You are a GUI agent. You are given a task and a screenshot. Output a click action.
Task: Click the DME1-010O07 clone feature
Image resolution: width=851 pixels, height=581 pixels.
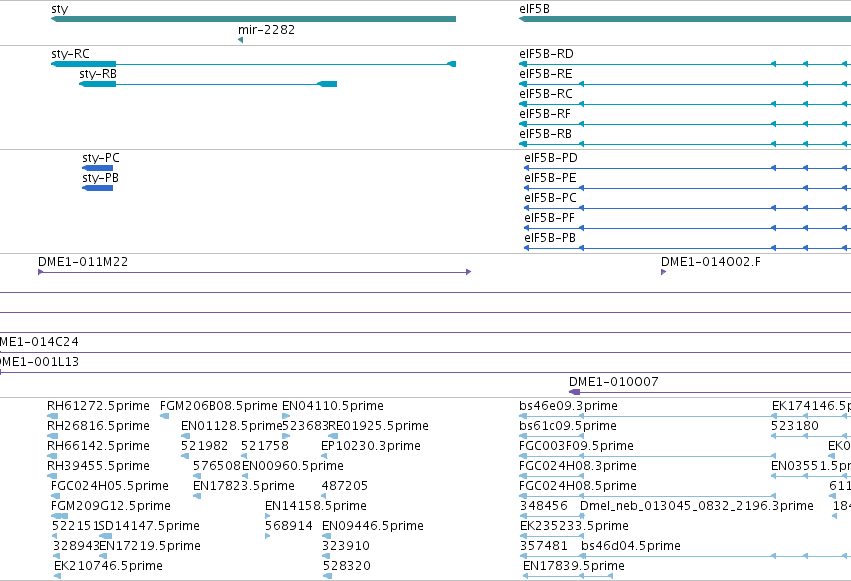(x=709, y=392)
